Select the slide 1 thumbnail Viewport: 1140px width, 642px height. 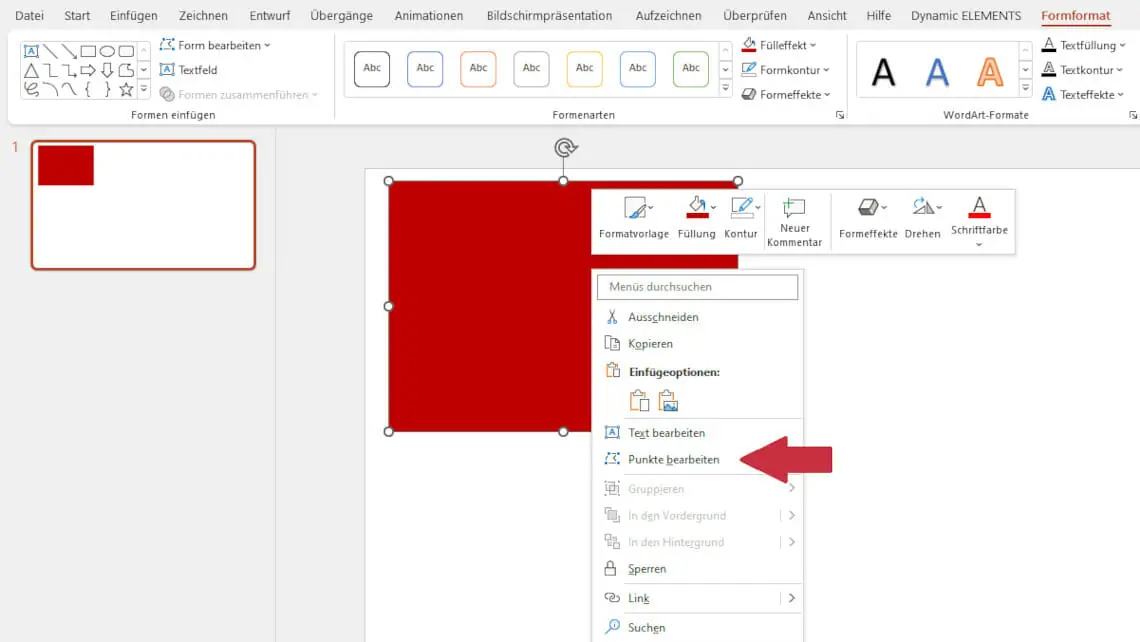pyautogui.click(x=143, y=205)
